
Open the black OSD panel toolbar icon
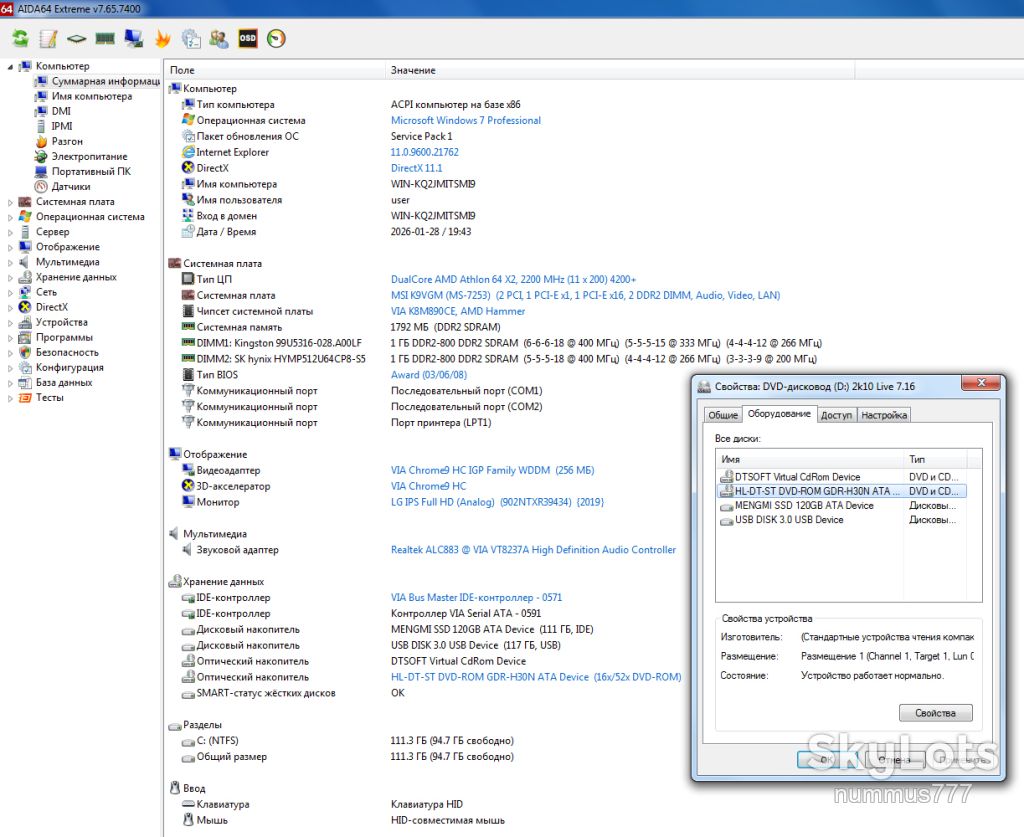[248, 39]
